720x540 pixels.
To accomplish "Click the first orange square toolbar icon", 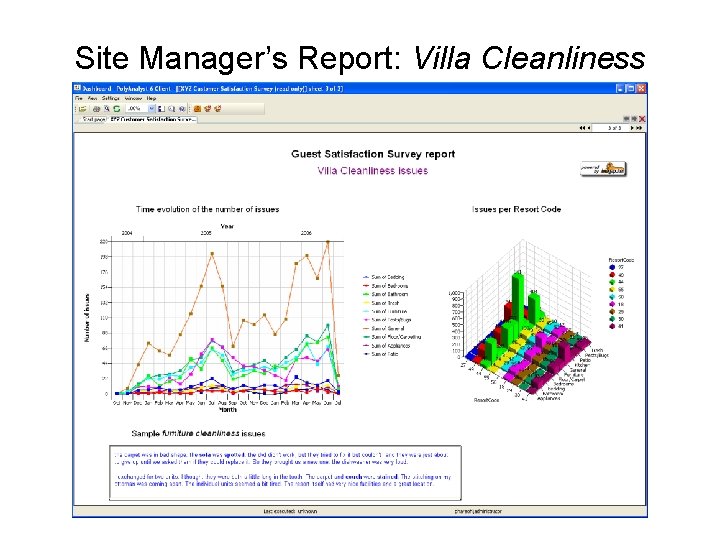I will click(x=197, y=109).
